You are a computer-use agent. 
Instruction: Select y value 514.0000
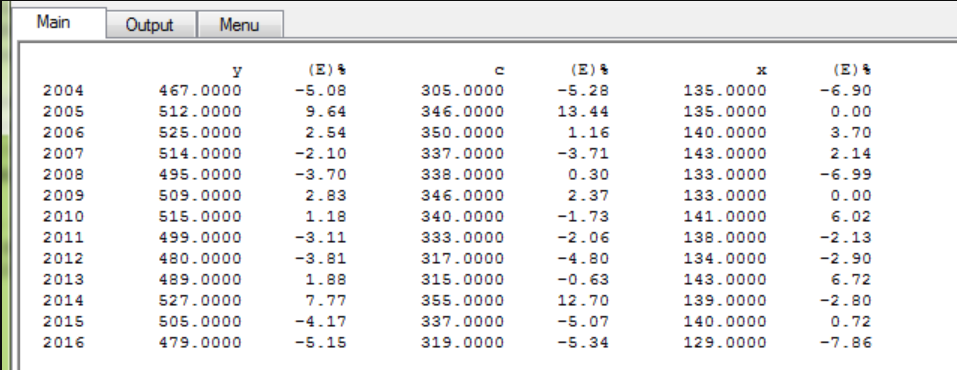(x=200, y=153)
